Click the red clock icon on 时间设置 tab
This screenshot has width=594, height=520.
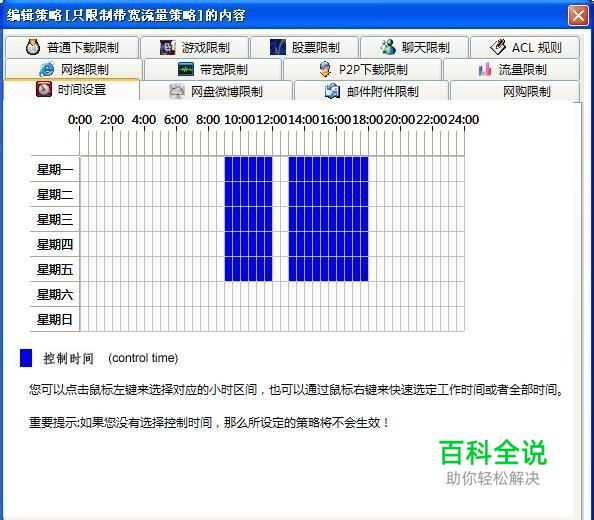tap(44, 89)
